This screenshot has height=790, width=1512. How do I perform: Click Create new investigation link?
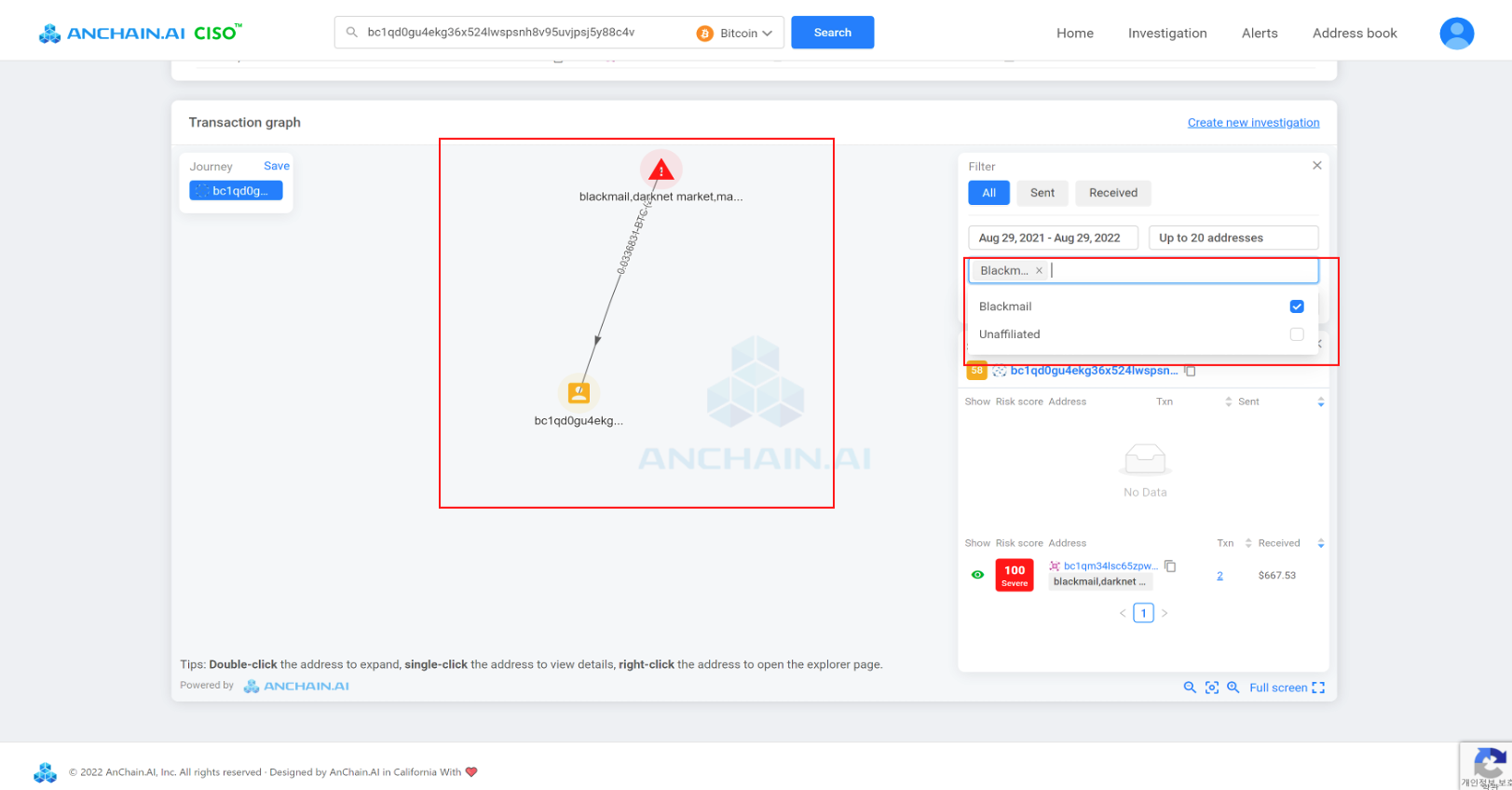click(x=1253, y=123)
